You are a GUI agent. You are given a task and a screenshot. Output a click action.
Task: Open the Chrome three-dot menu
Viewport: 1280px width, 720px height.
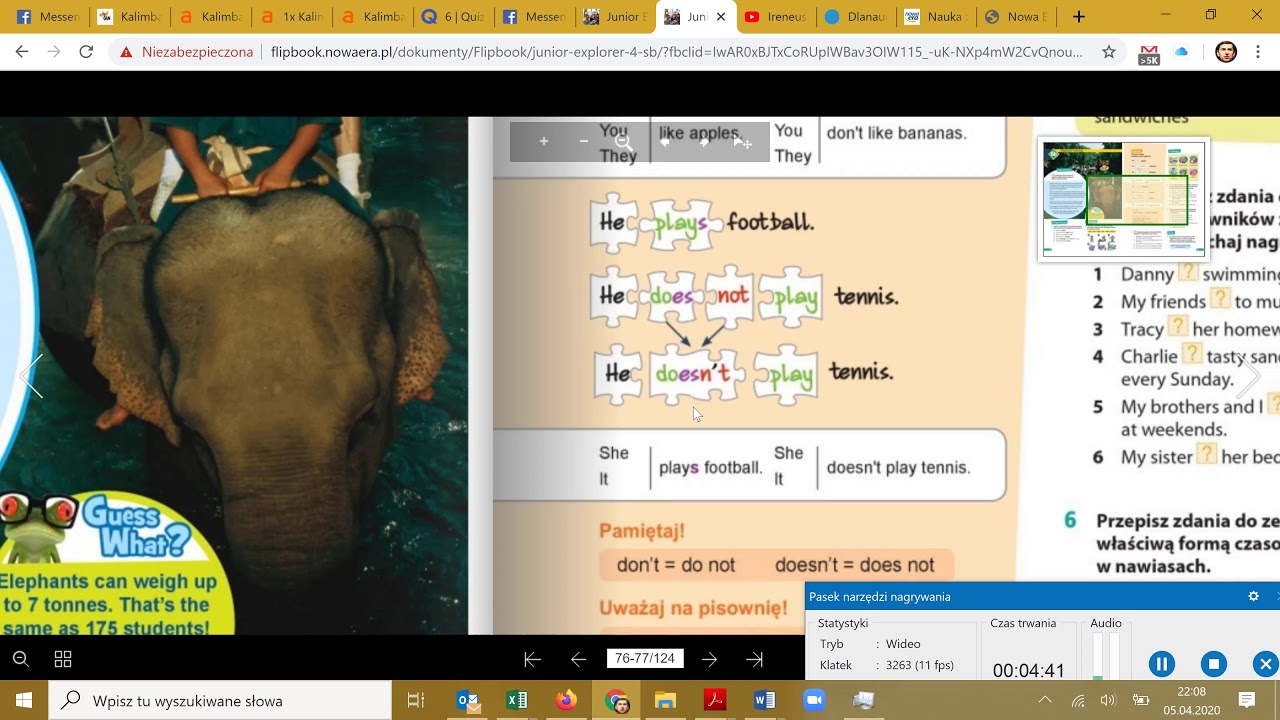pyautogui.click(x=1260, y=52)
